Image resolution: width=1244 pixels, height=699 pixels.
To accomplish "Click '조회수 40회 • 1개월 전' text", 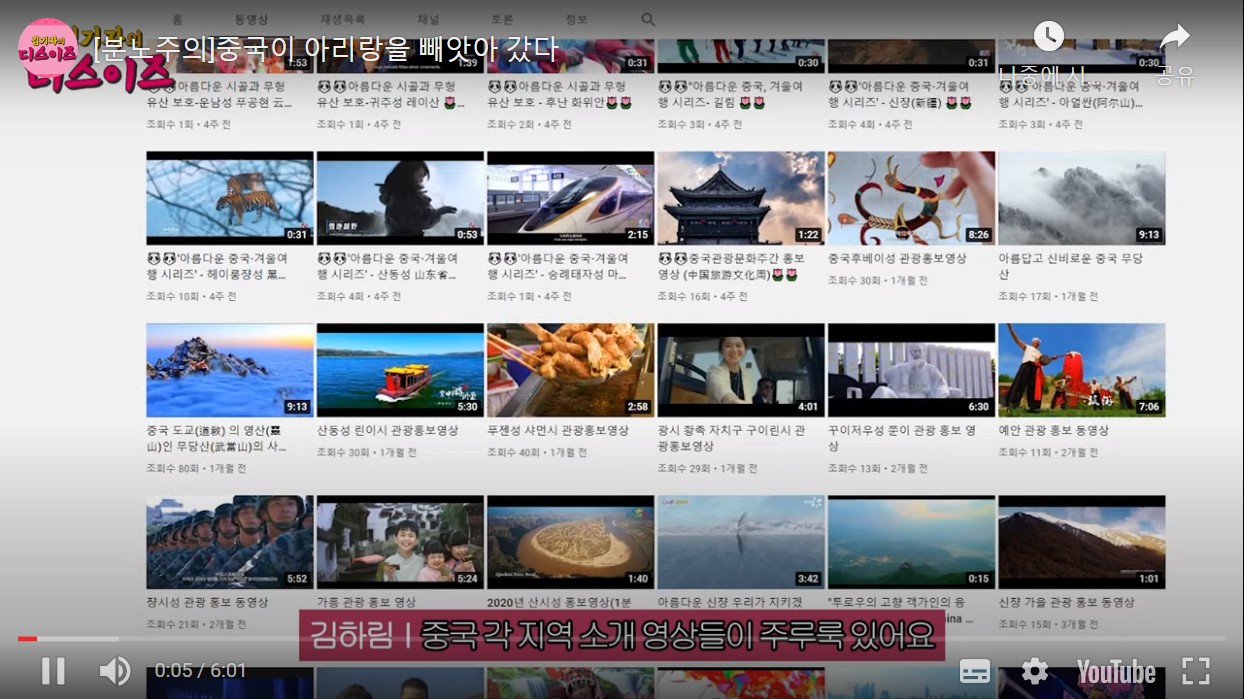I will pyautogui.click(x=537, y=452).
